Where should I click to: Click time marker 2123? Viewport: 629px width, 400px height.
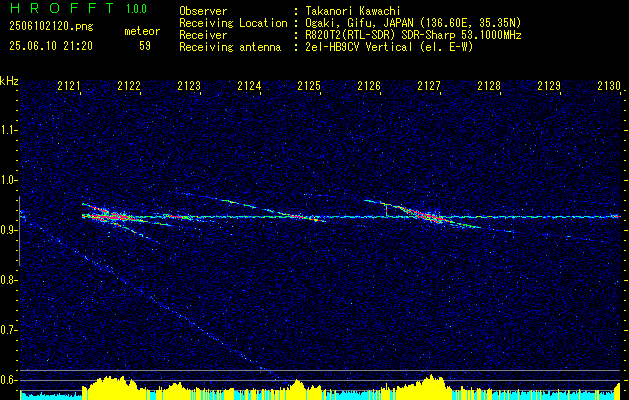tap(189, 86)
